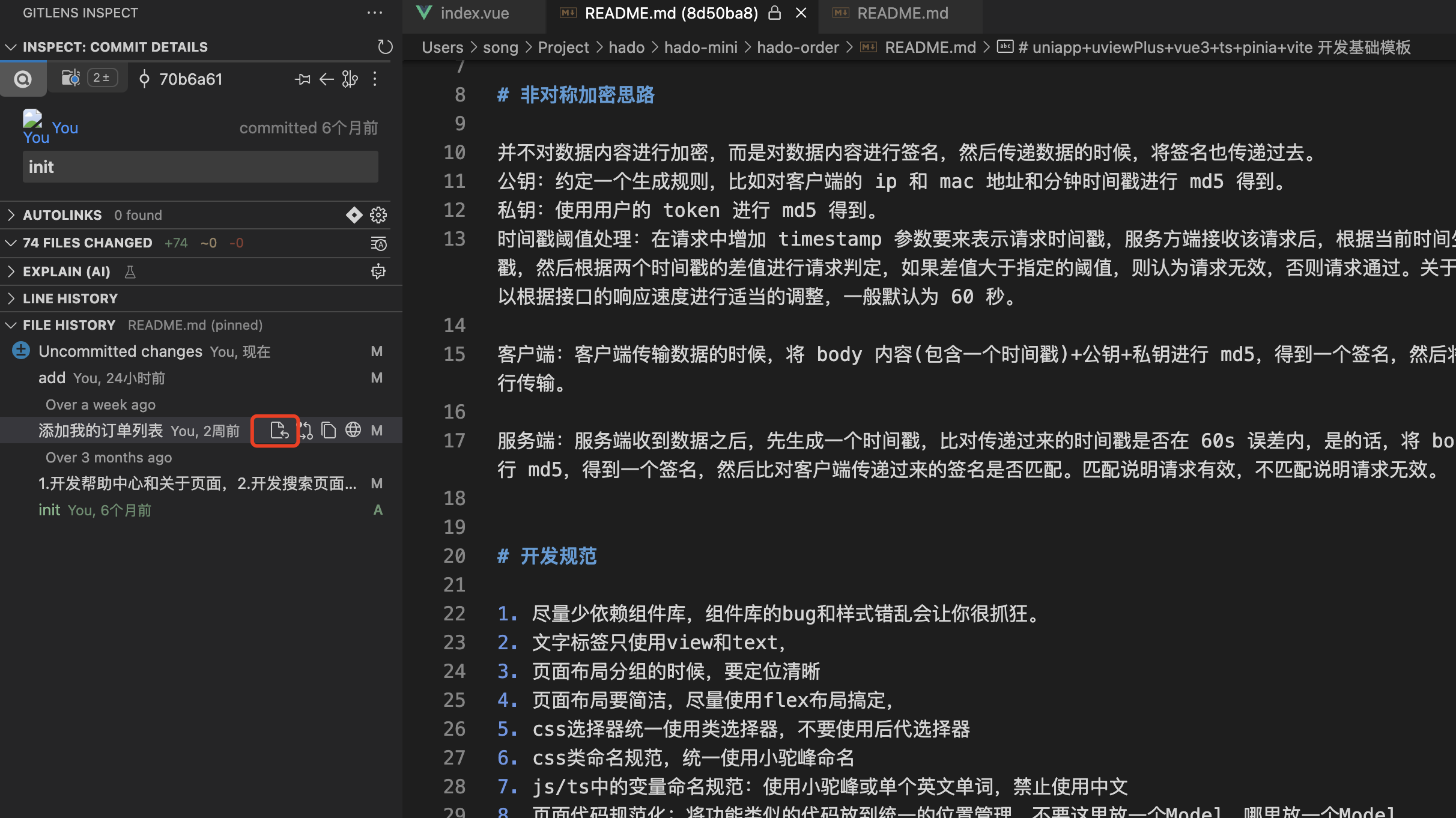Toggle files changed view layout icon
The width and height of the screenshot is (1456, 818).
[x=378, y=243]
